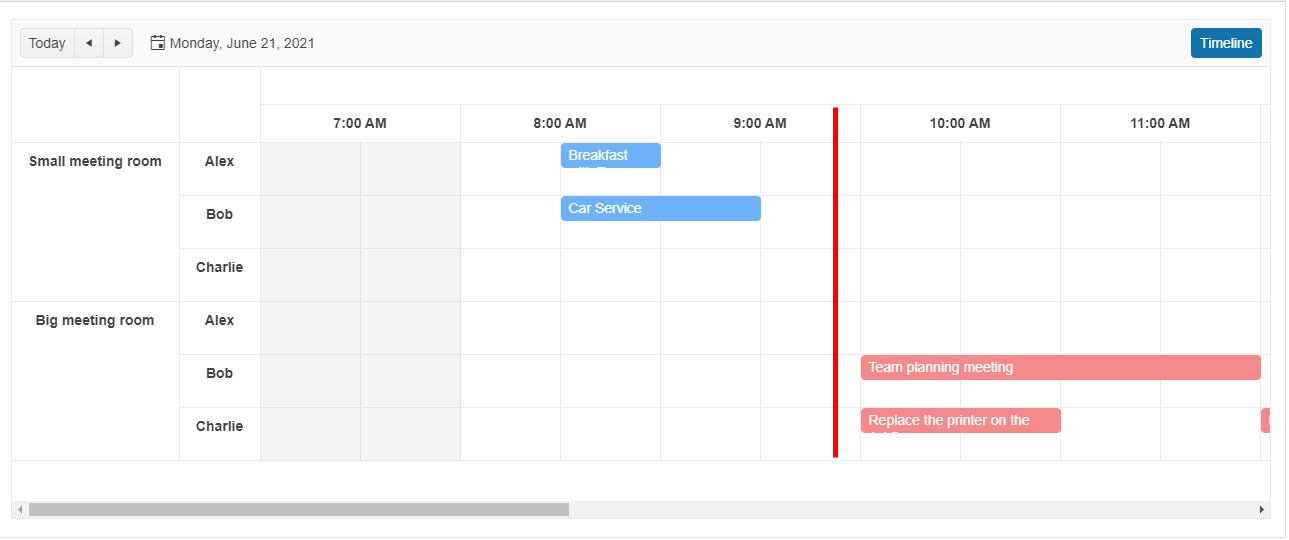The height and width of the screenshot is (540, 1289).
Task: Click Alex under Small meeting room
Action: (x=219, y=161)
